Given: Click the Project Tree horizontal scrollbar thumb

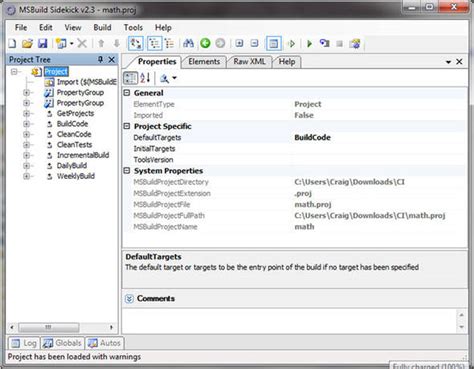Looking at the screenshot, I should tap(49, 327).
